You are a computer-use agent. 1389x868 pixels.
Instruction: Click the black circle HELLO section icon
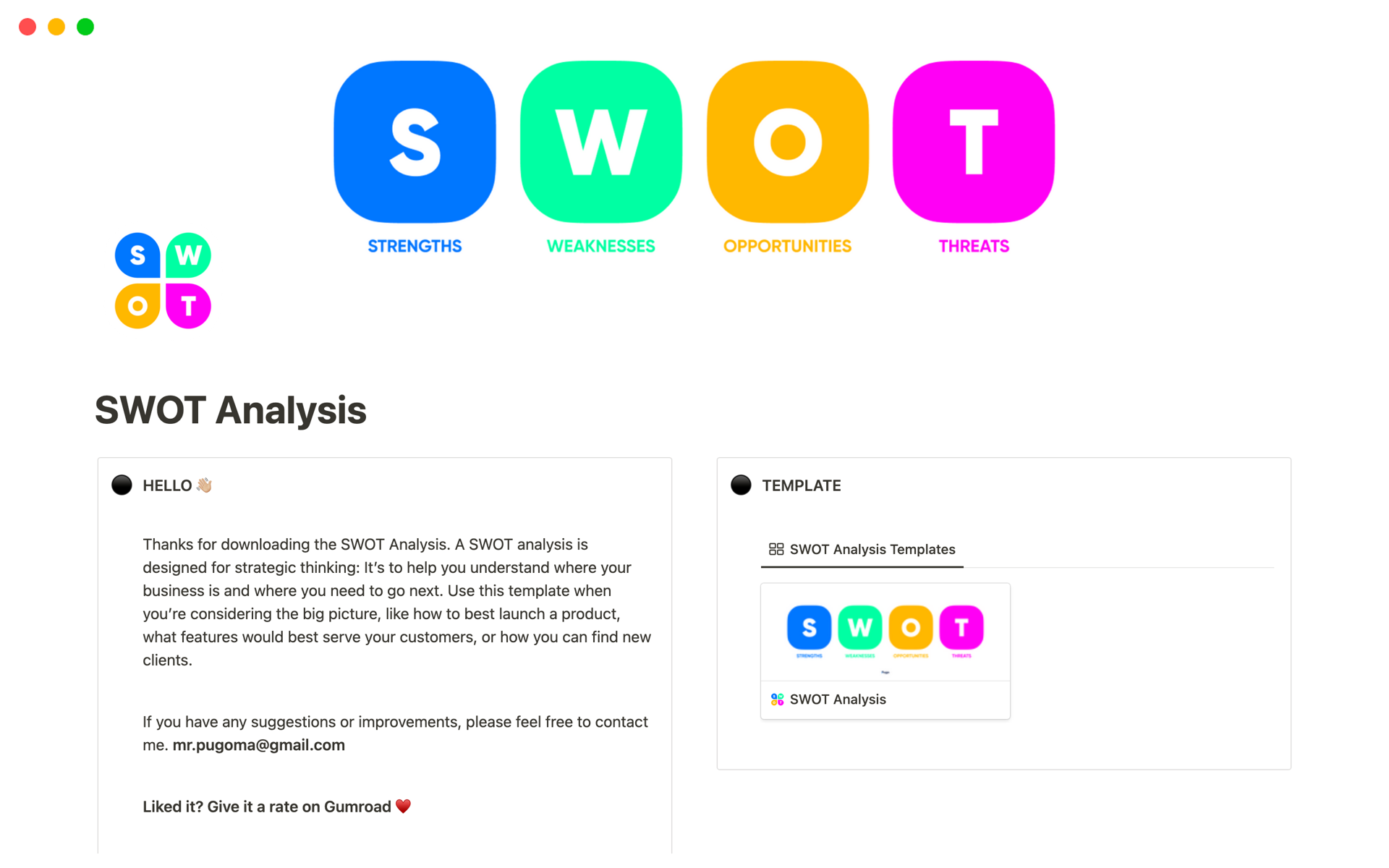tap(122, 485)
